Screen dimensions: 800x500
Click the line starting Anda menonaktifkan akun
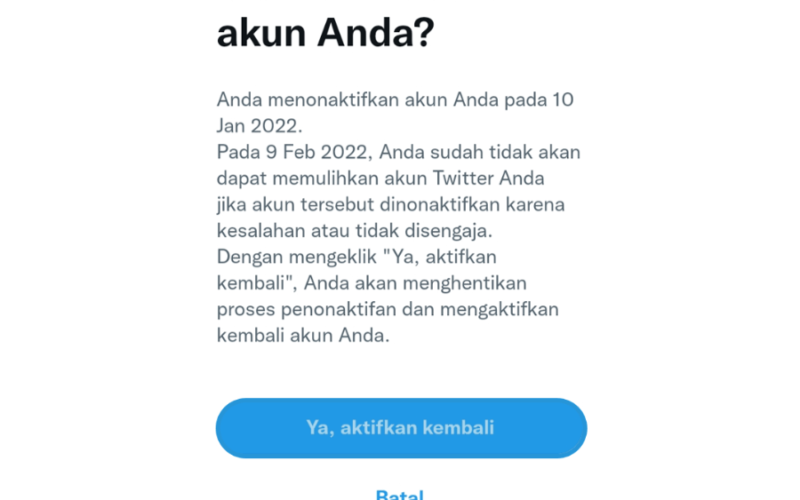(x=395, y=99)
